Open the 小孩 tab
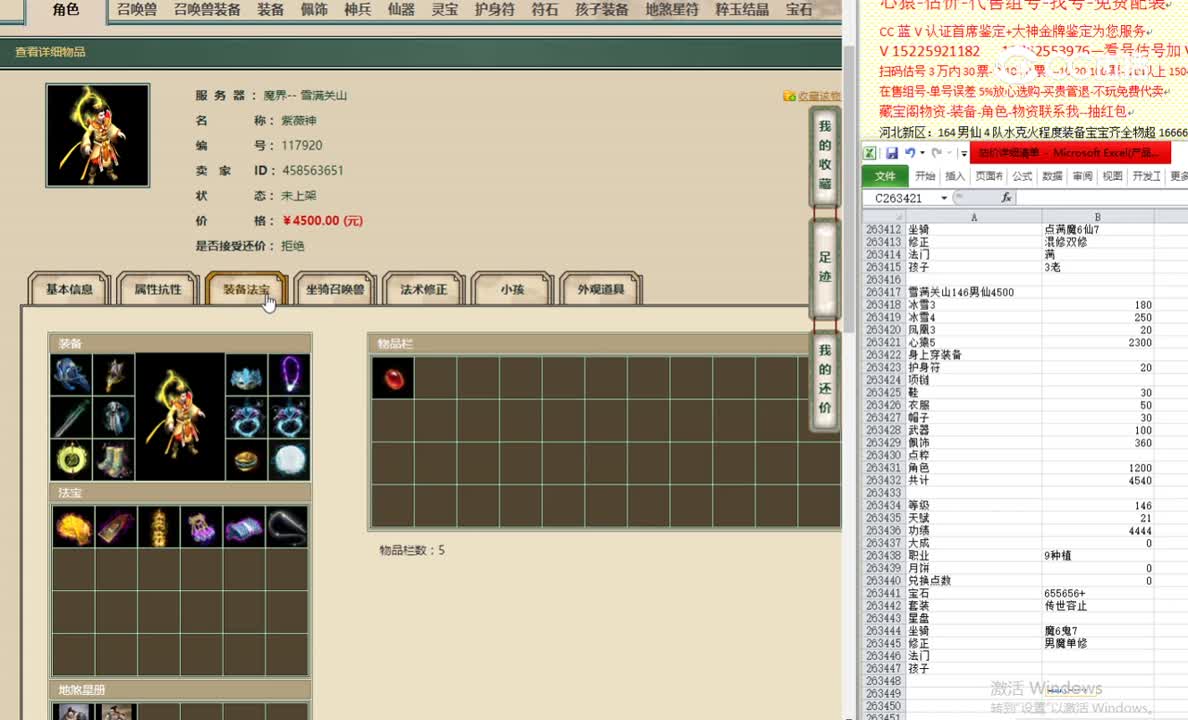 [x=512, y=289]
